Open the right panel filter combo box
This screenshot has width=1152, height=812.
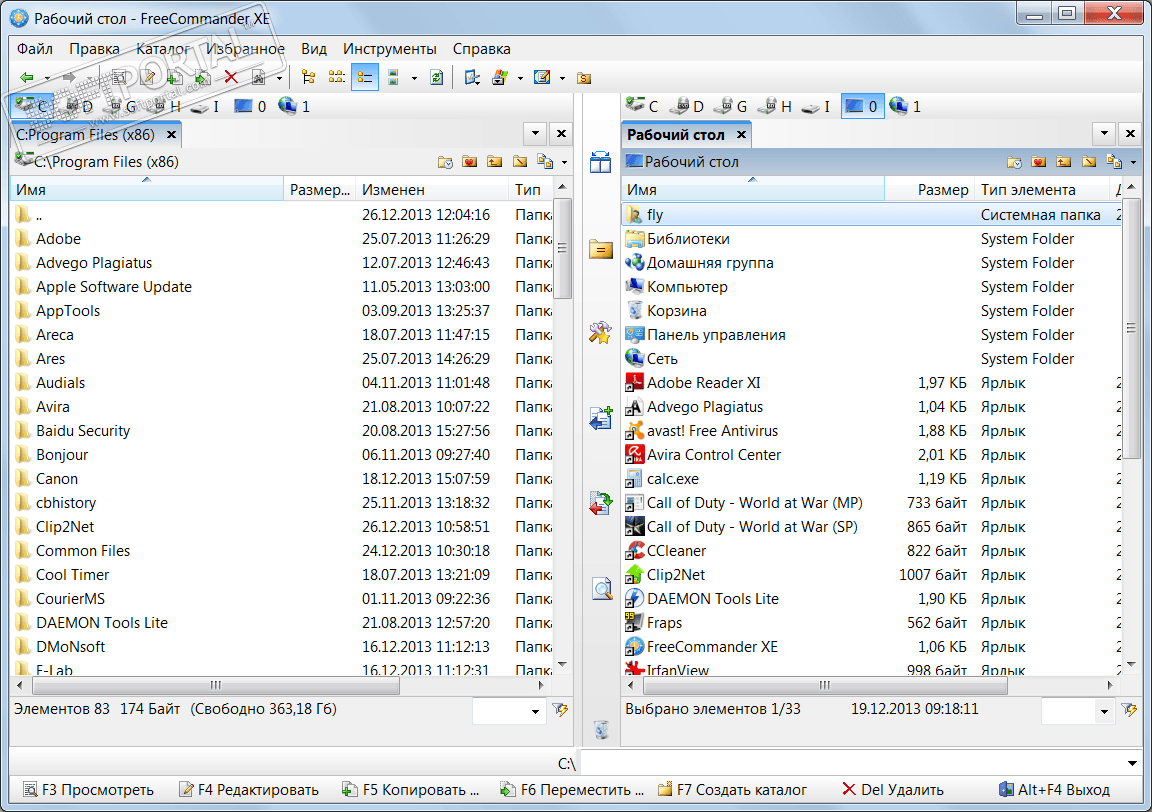(x=1078, y=711)
